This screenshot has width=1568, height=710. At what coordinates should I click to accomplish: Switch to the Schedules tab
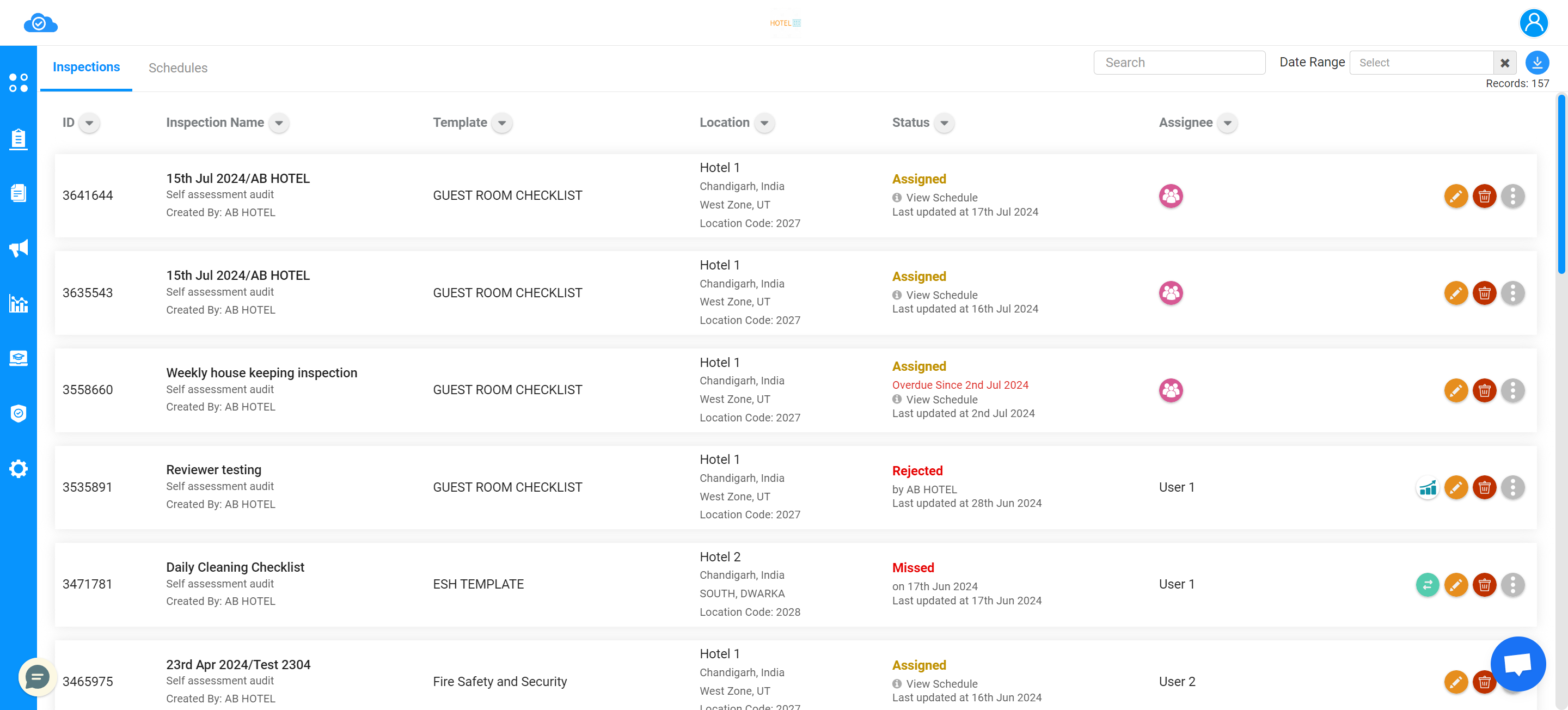(178, 67)
